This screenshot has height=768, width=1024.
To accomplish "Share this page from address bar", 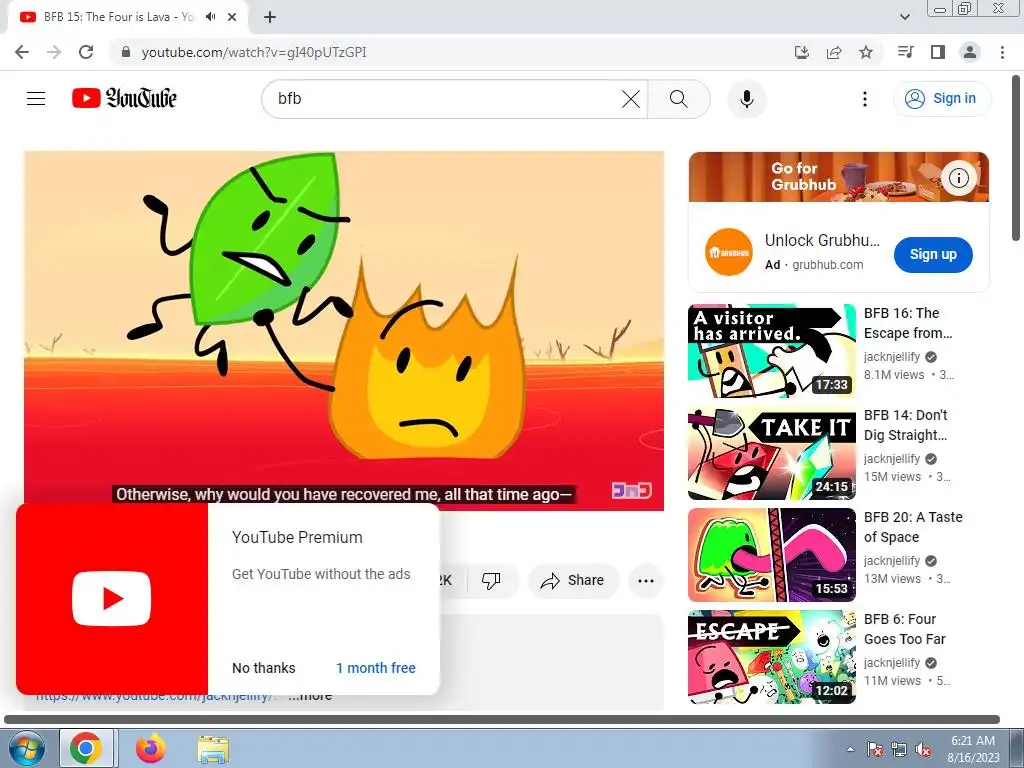I will pos(834,52).
